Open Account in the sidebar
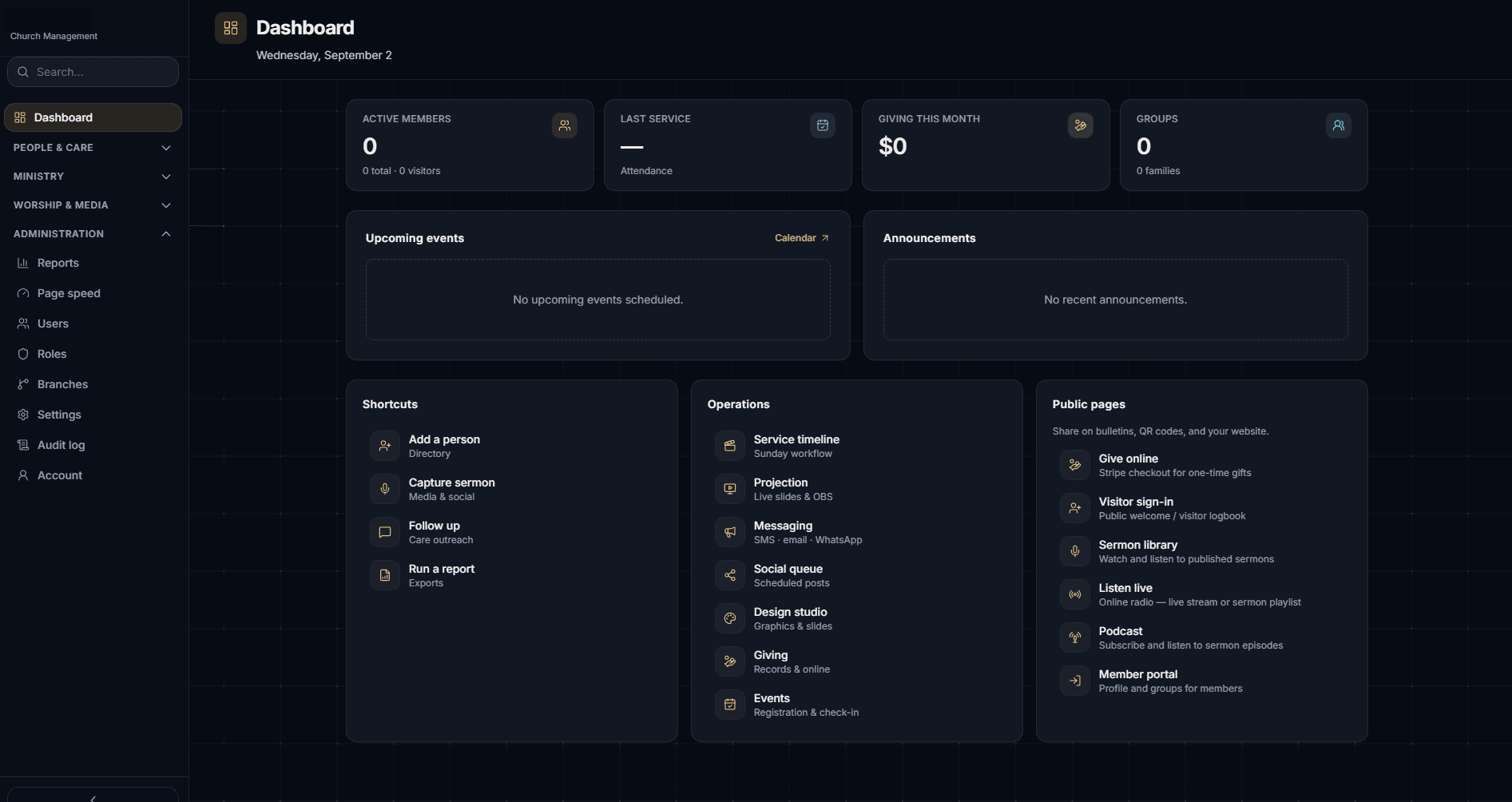This screenshot has height=802, width=1512. [x=93, y=475]
